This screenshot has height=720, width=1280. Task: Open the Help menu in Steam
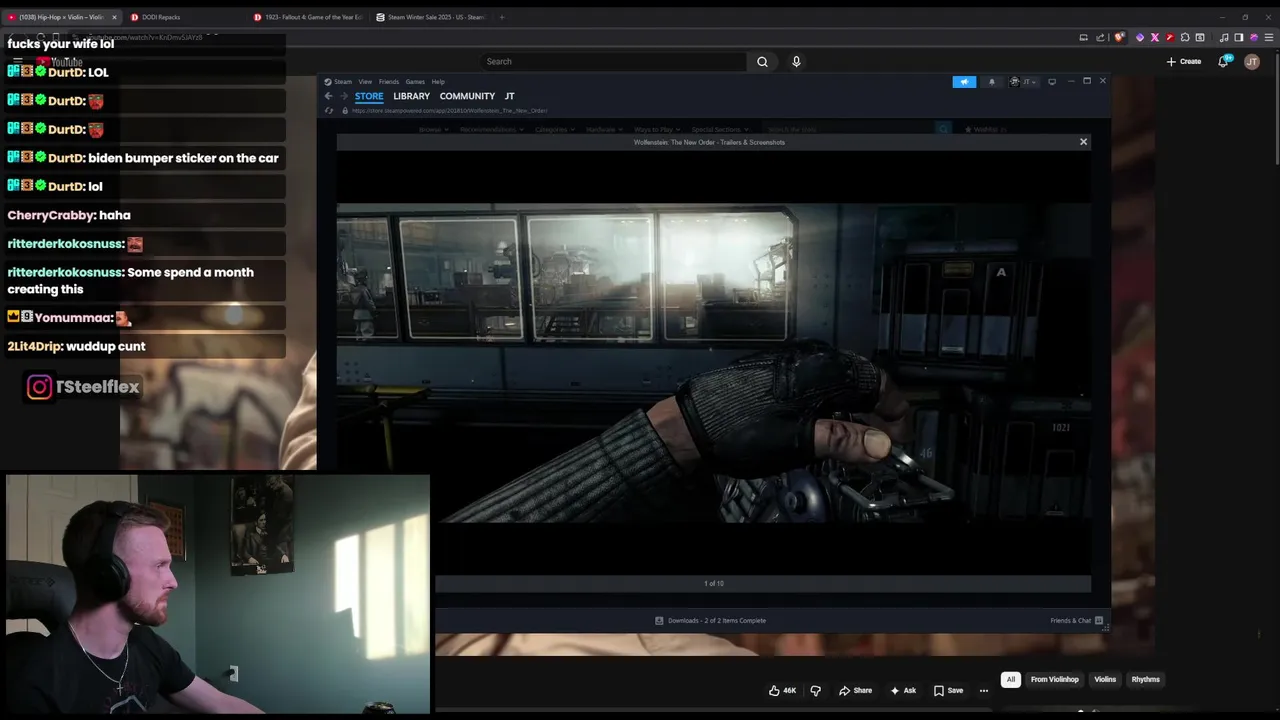click(x=438, y=82)
